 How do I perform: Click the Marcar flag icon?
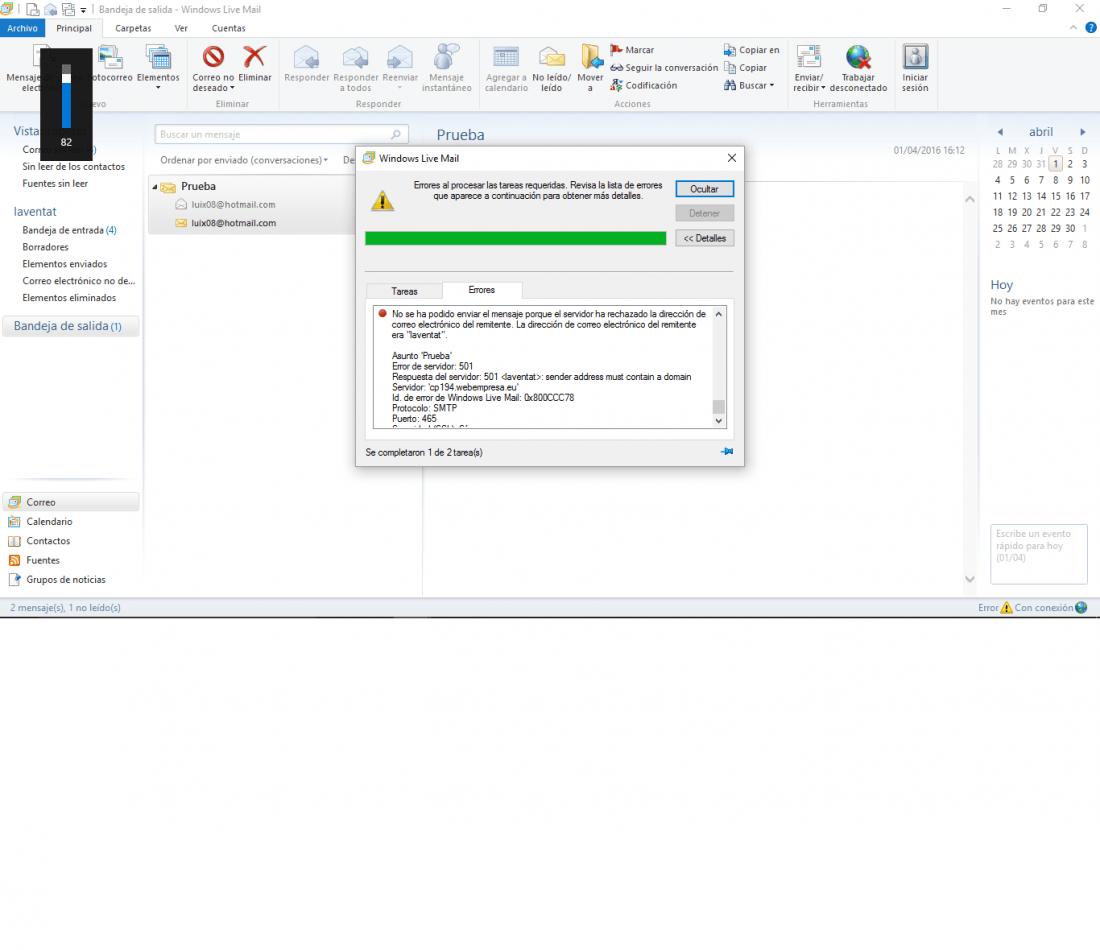tap(616, 50)
